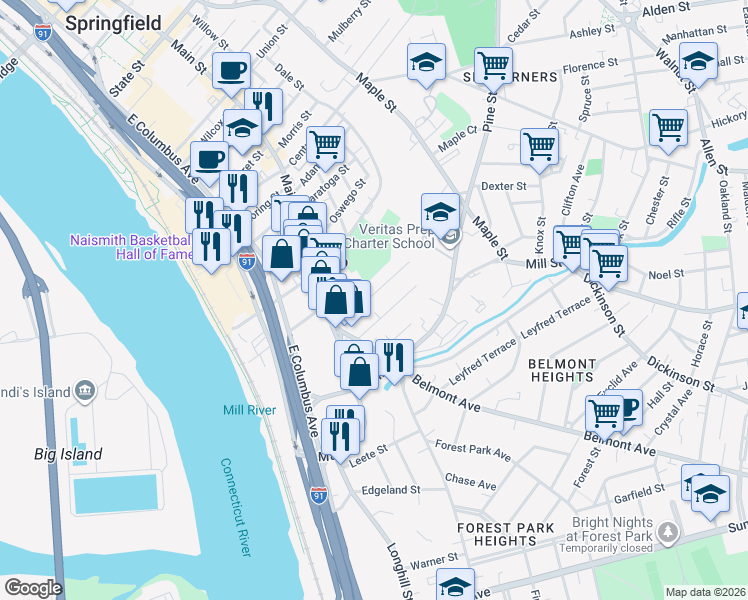Select the school marker near Walnut St
Image resolution: width=748 pixels, height=600 pixels.
(x=698, y=62)
